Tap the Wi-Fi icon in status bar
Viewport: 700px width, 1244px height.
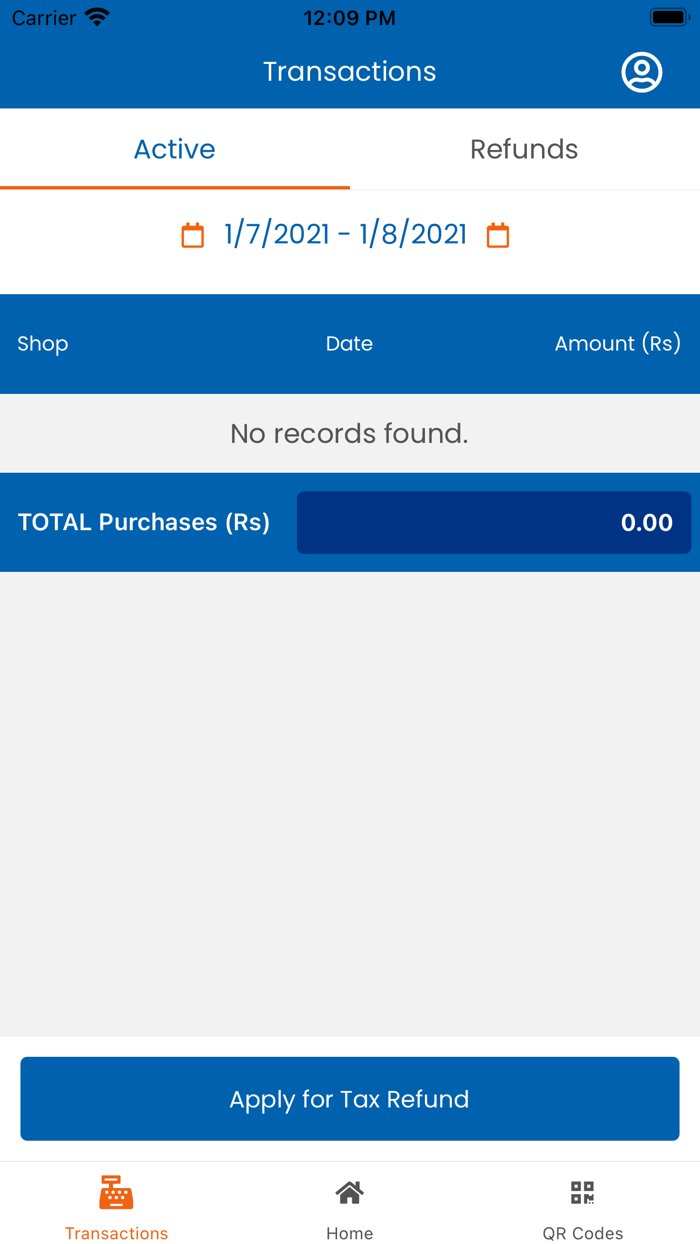pos(97,16)
